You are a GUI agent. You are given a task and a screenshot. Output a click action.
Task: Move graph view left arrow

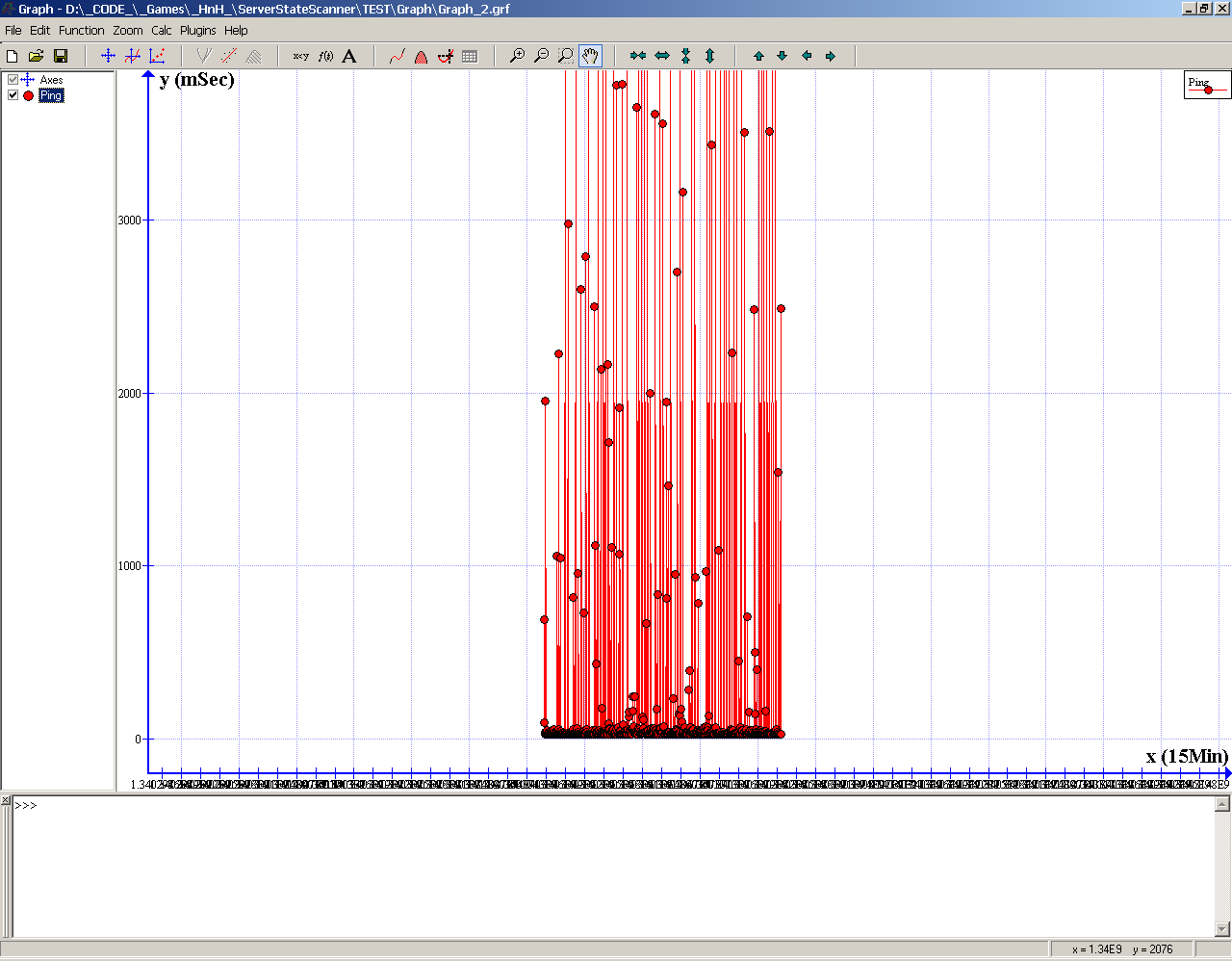807,56
